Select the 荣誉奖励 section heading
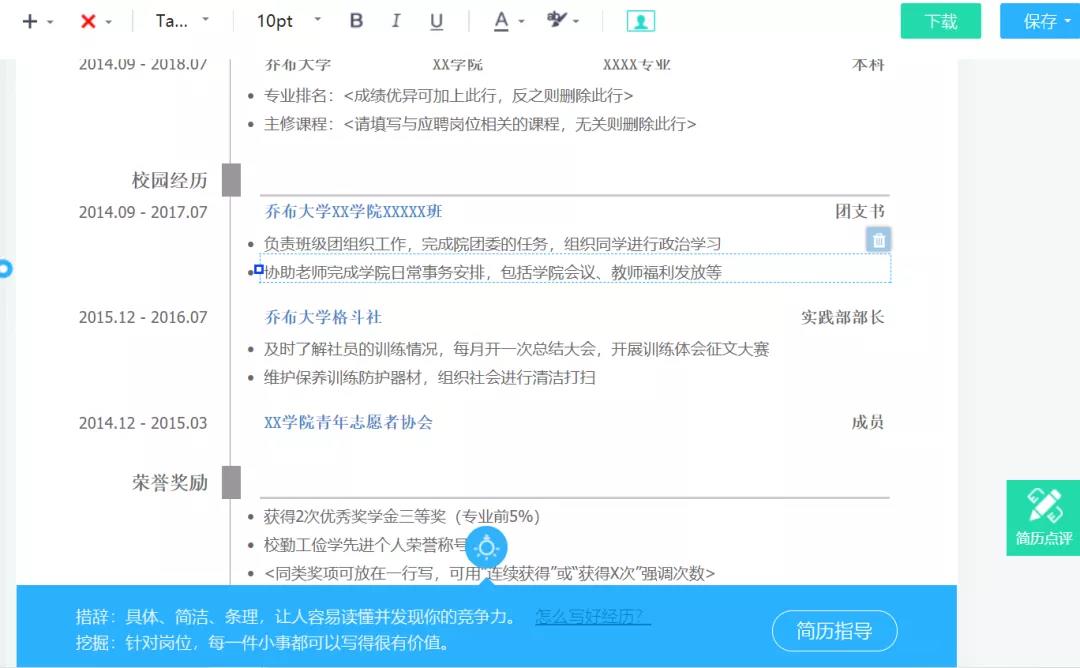Screen dimensions: 1080x668 pos(170,483)
